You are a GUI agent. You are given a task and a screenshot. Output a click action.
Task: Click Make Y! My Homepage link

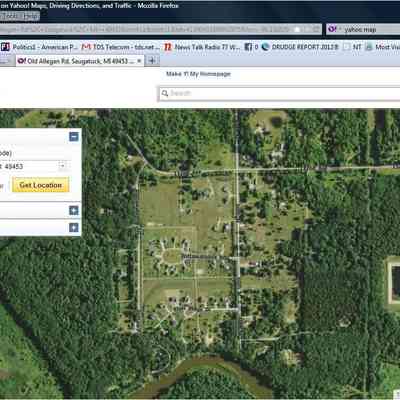[198, 74]
